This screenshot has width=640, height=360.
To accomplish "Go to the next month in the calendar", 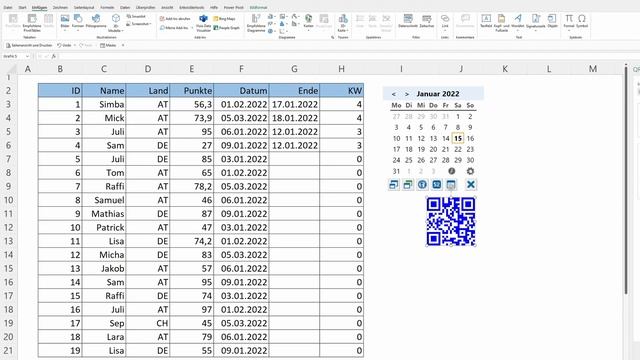I will (407, 94).
